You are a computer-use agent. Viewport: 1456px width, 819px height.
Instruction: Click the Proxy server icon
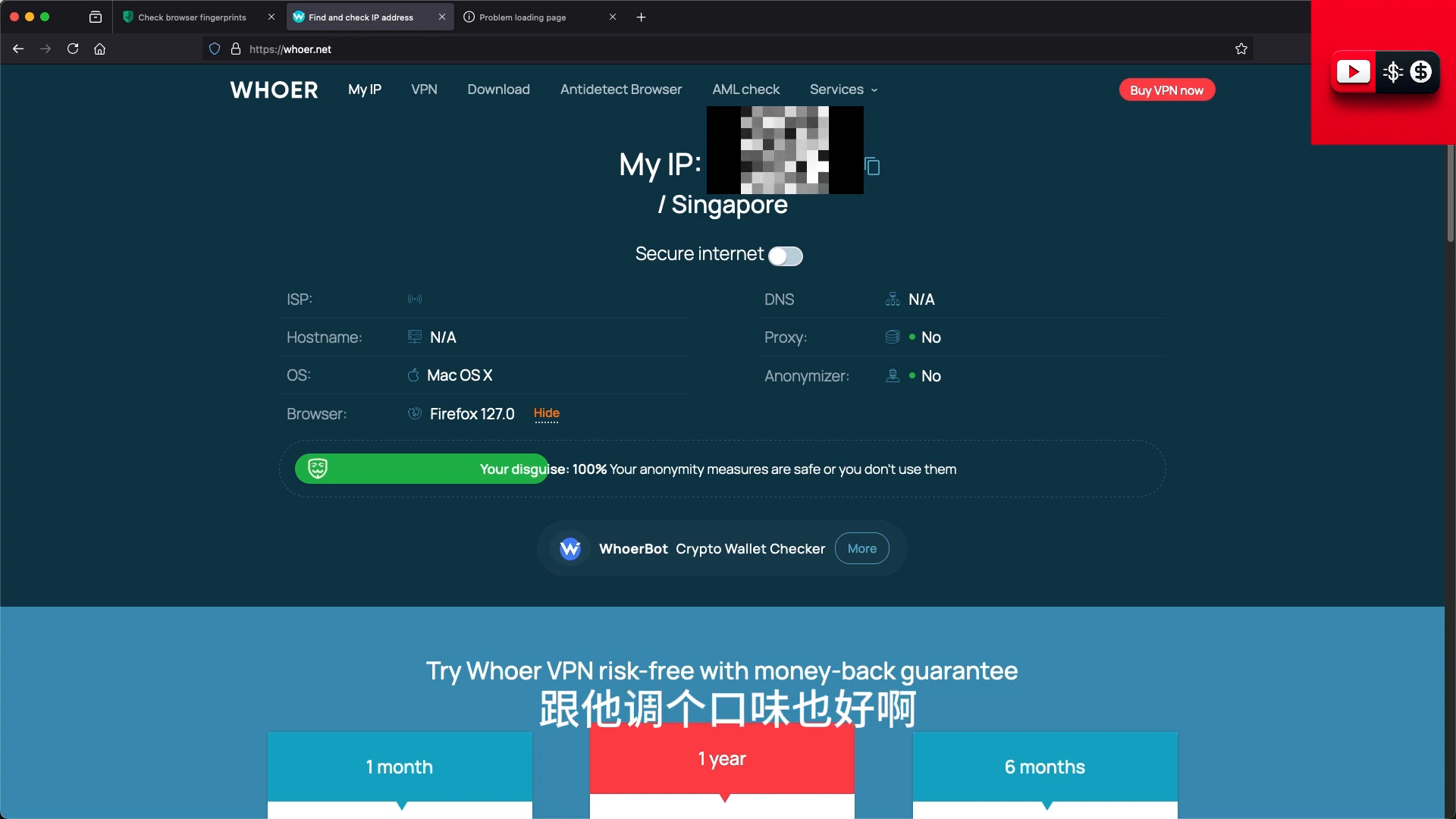893,337
